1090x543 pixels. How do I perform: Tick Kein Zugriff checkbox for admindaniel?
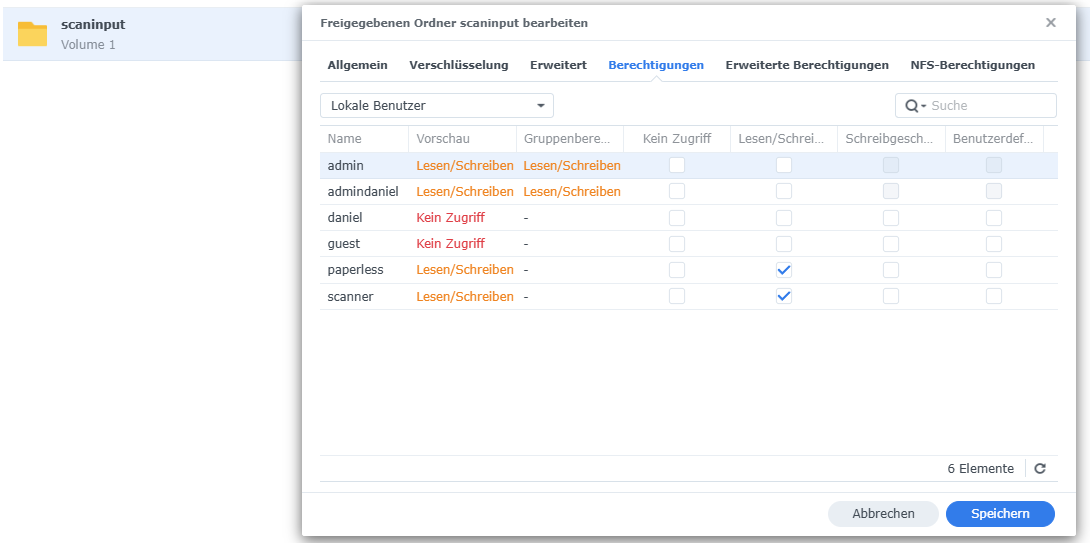point(677,191)
